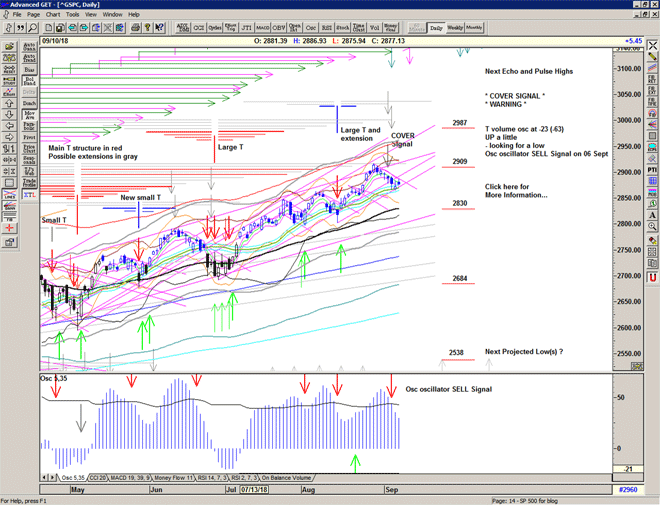This screenshot has width=660, height=505.
Task: Select the MACD 19, 39, 9 tab
Action: (133, 478)
